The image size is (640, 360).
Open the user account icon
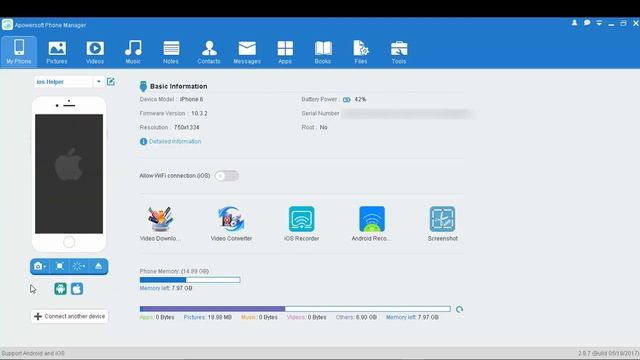574,23
